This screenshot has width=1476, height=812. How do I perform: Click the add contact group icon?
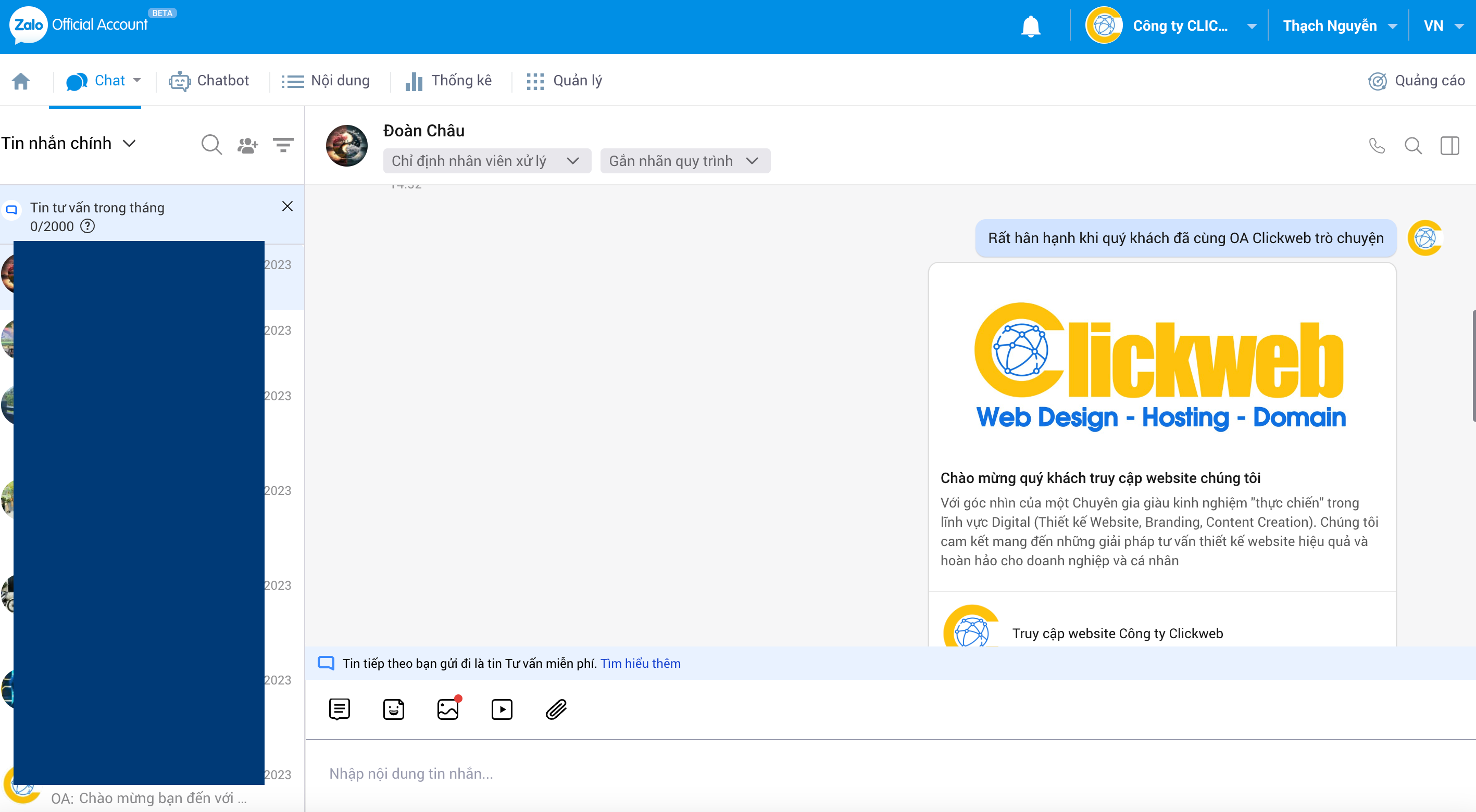[247, 145]
